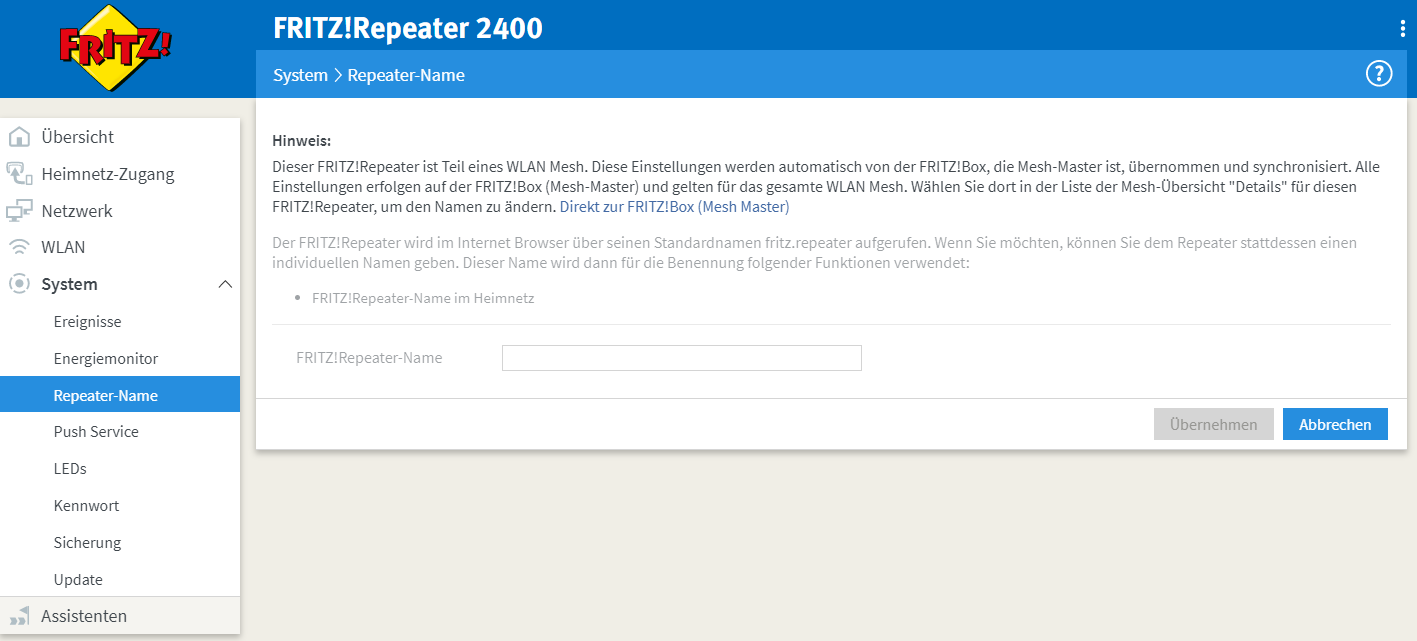This screenshot has height=641, width=1417.
Task: Click the Hinweis: heading
Action: point(301,141)
